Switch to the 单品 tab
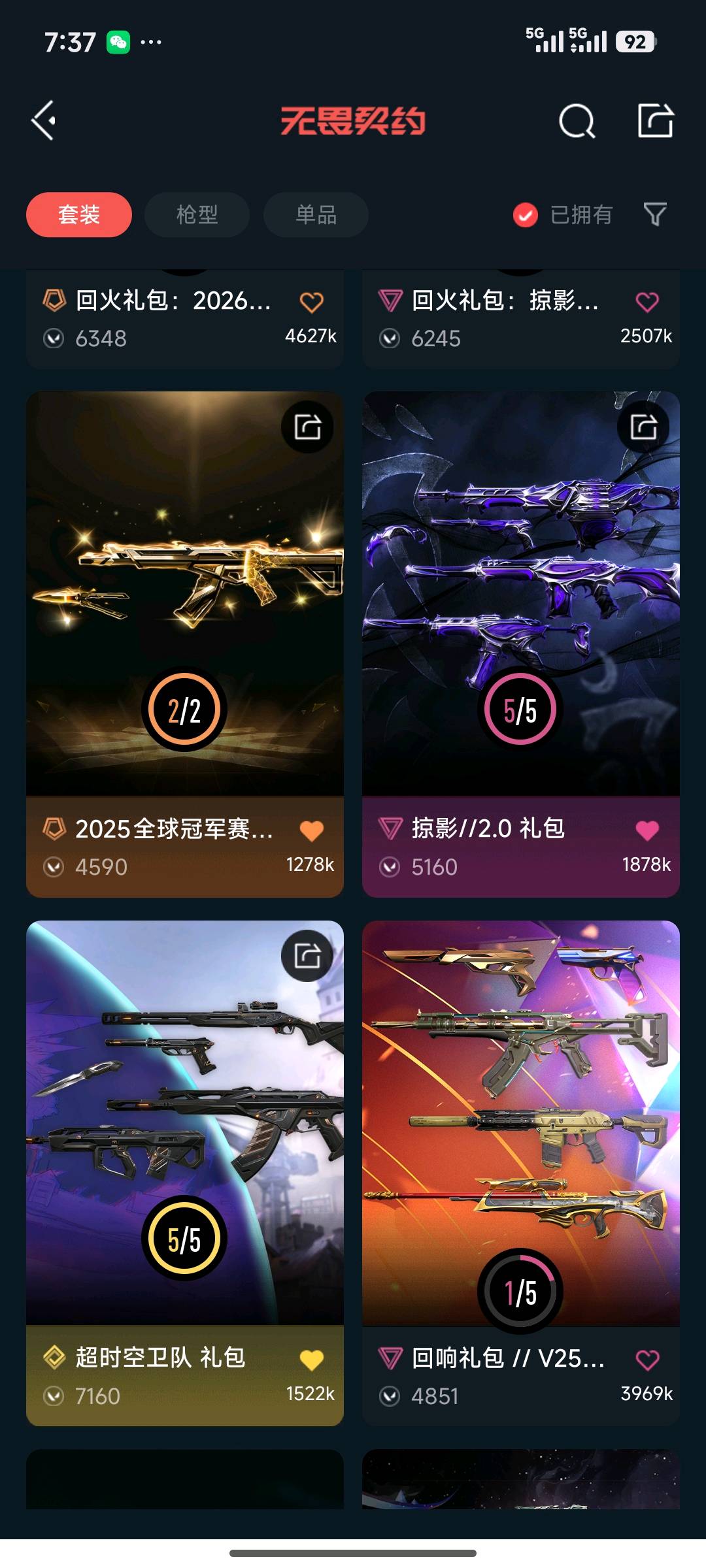The width and height of the screenshot is (706, 1568). tap(316, 214)
